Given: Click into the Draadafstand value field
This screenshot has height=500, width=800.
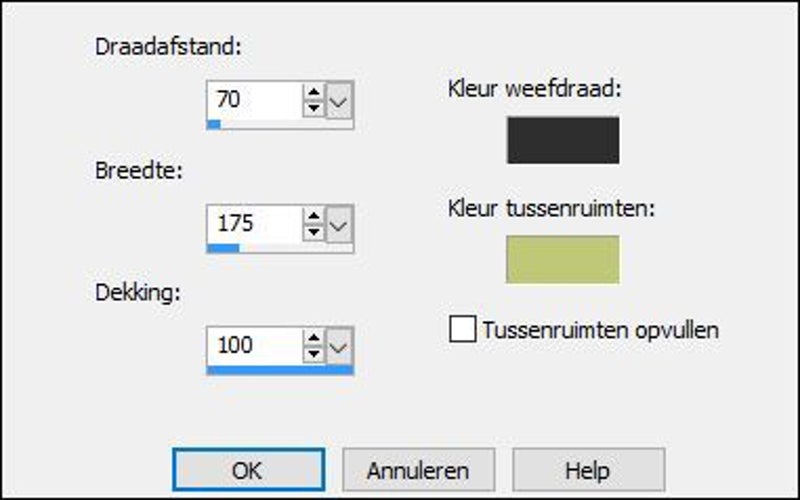Looking at the screenshot, I should (x=254, y=100).
